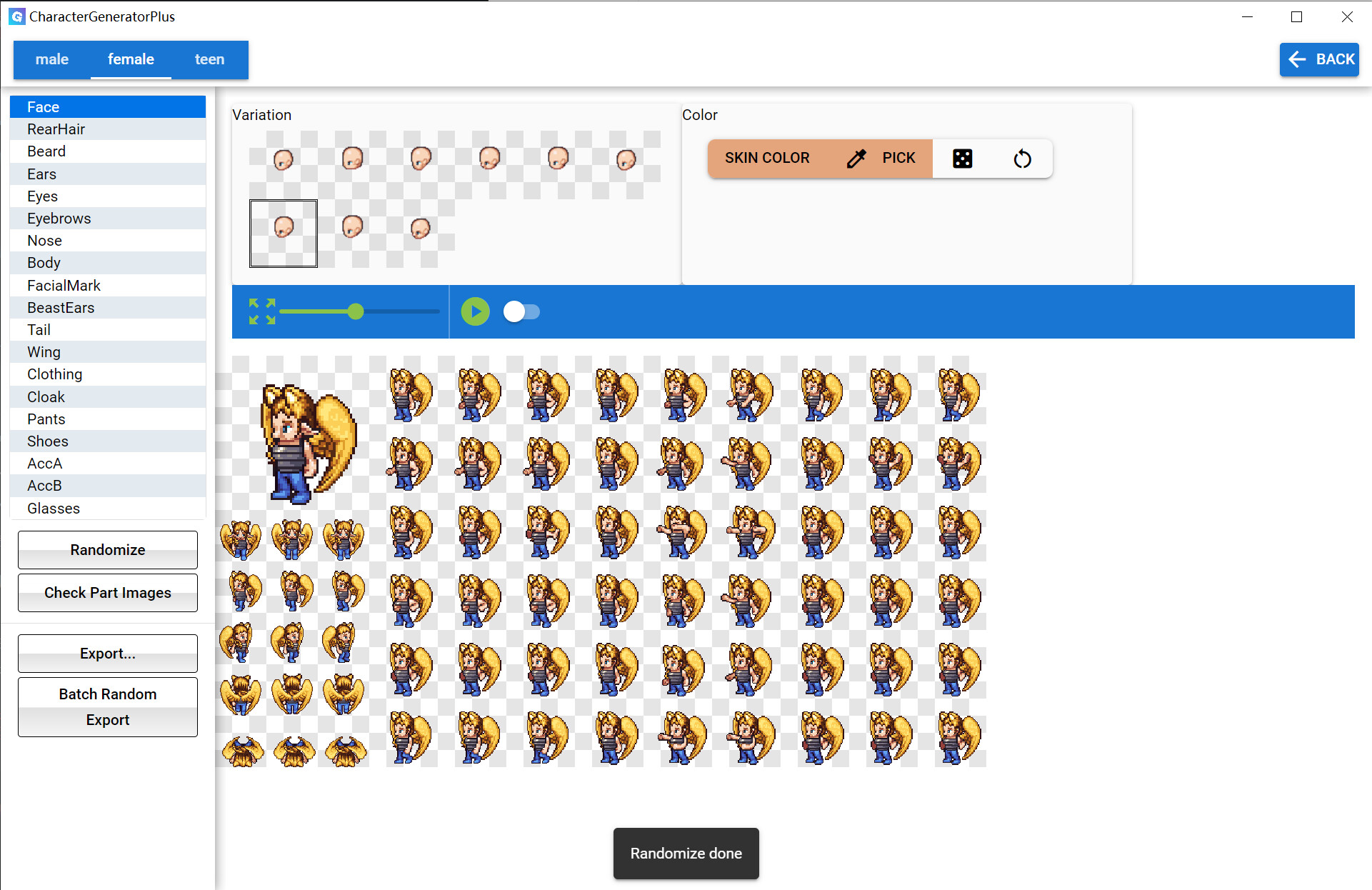The width and height of the screenshot is (1372, 890).
Task: Click the CharacterGeneratorPlus logo in title bar
Action: click(x=16, y=16)
